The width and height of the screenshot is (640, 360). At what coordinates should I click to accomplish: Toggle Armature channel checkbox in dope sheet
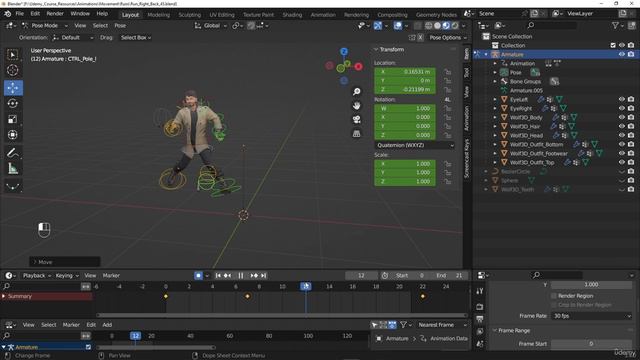click(x=88, y=347)
